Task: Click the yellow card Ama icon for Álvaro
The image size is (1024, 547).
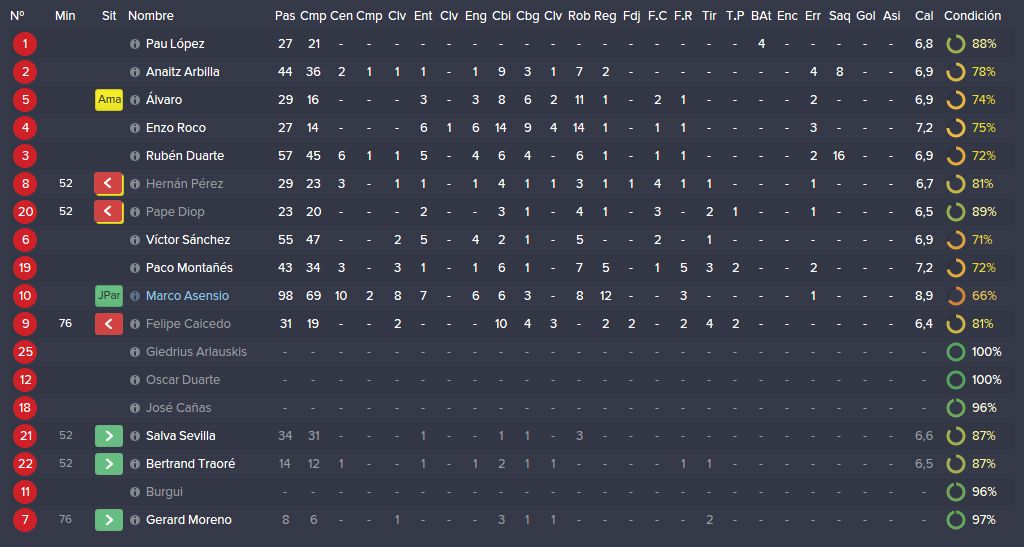Action: [x=109, y=100]
